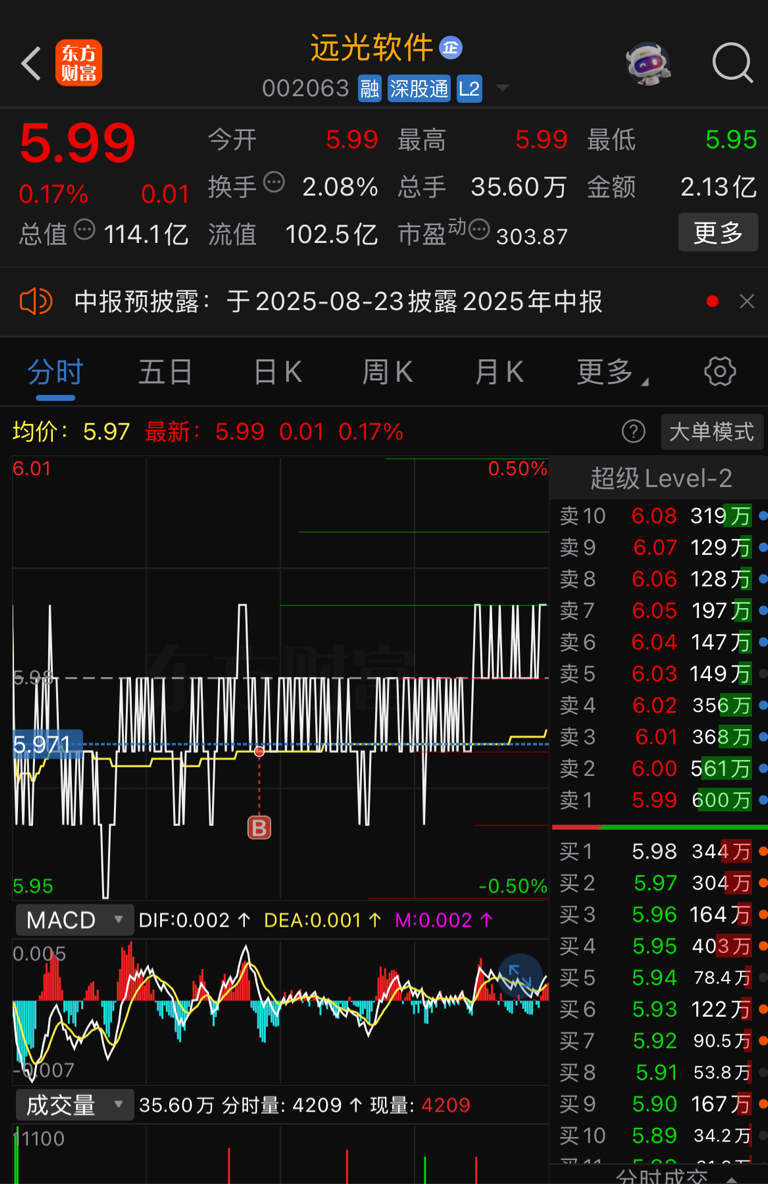768x1184 pixels.
Task: Dismiss the announcement with the X
Action: 747,301
